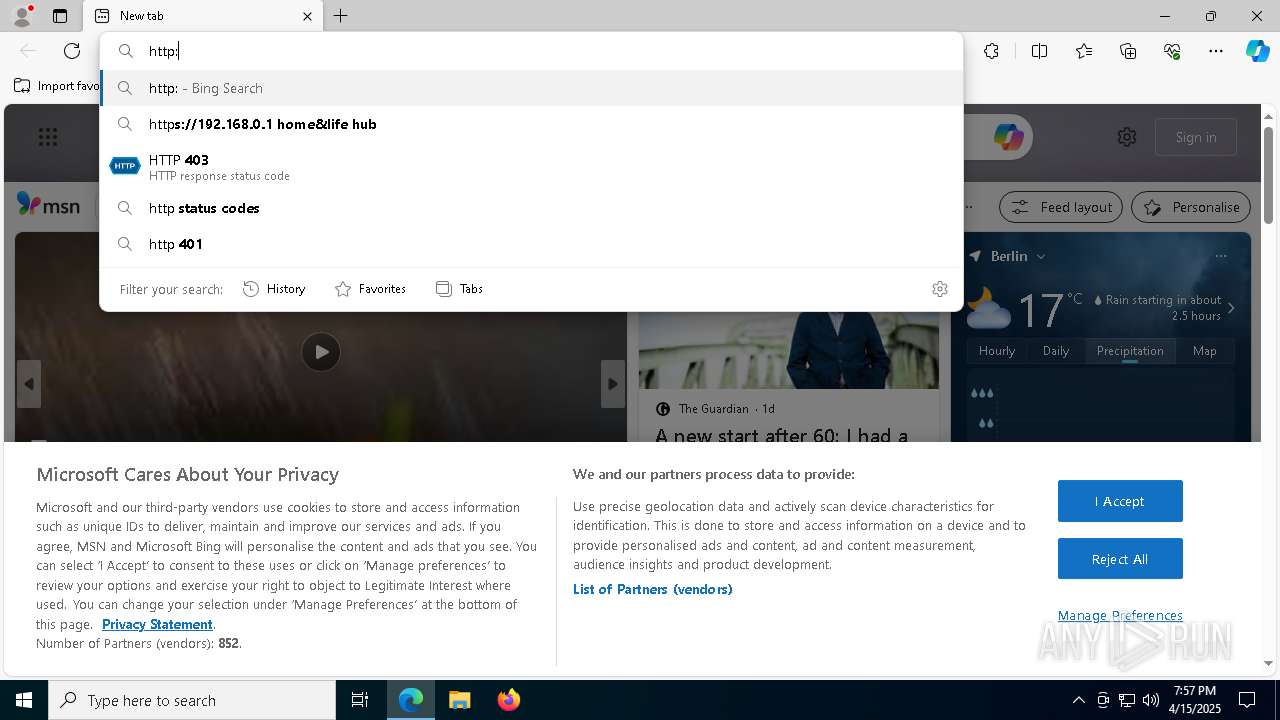1280x720 pixels.
Task: Open File Explorer from taskbar
Action: [459, 700]
